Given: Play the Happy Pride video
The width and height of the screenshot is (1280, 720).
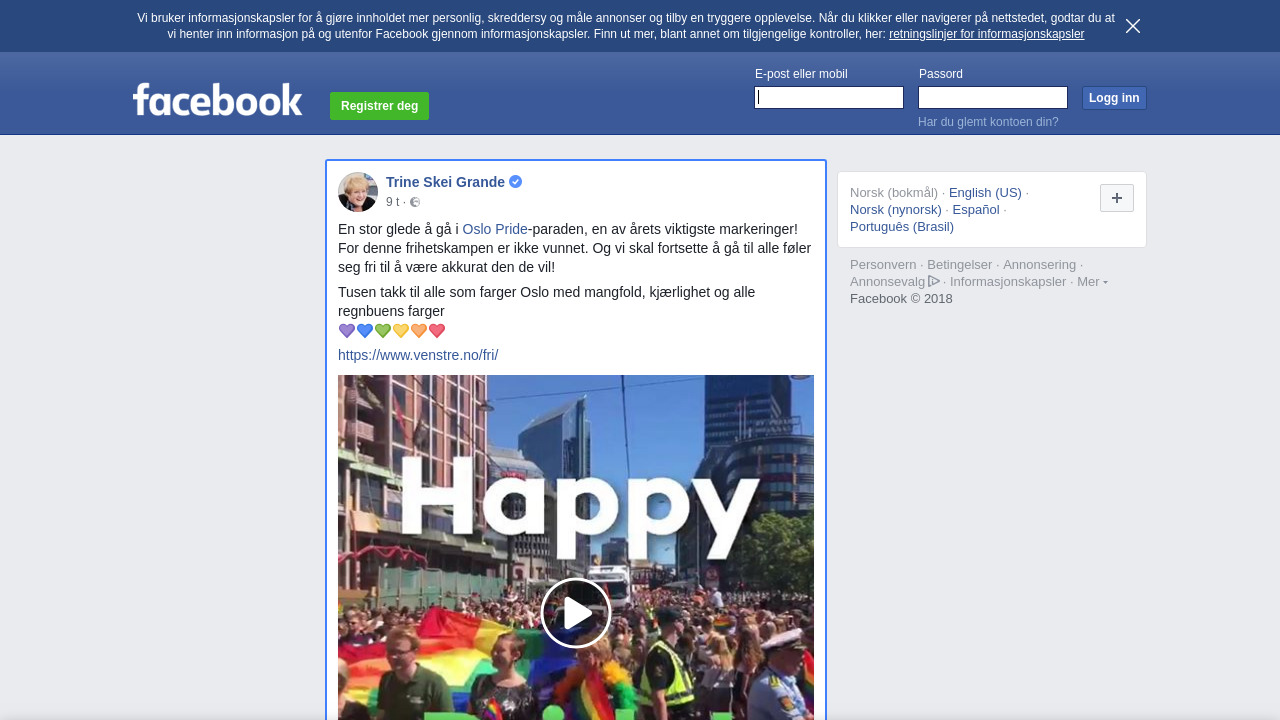Looking at the screenshot, I should point(576,613).
